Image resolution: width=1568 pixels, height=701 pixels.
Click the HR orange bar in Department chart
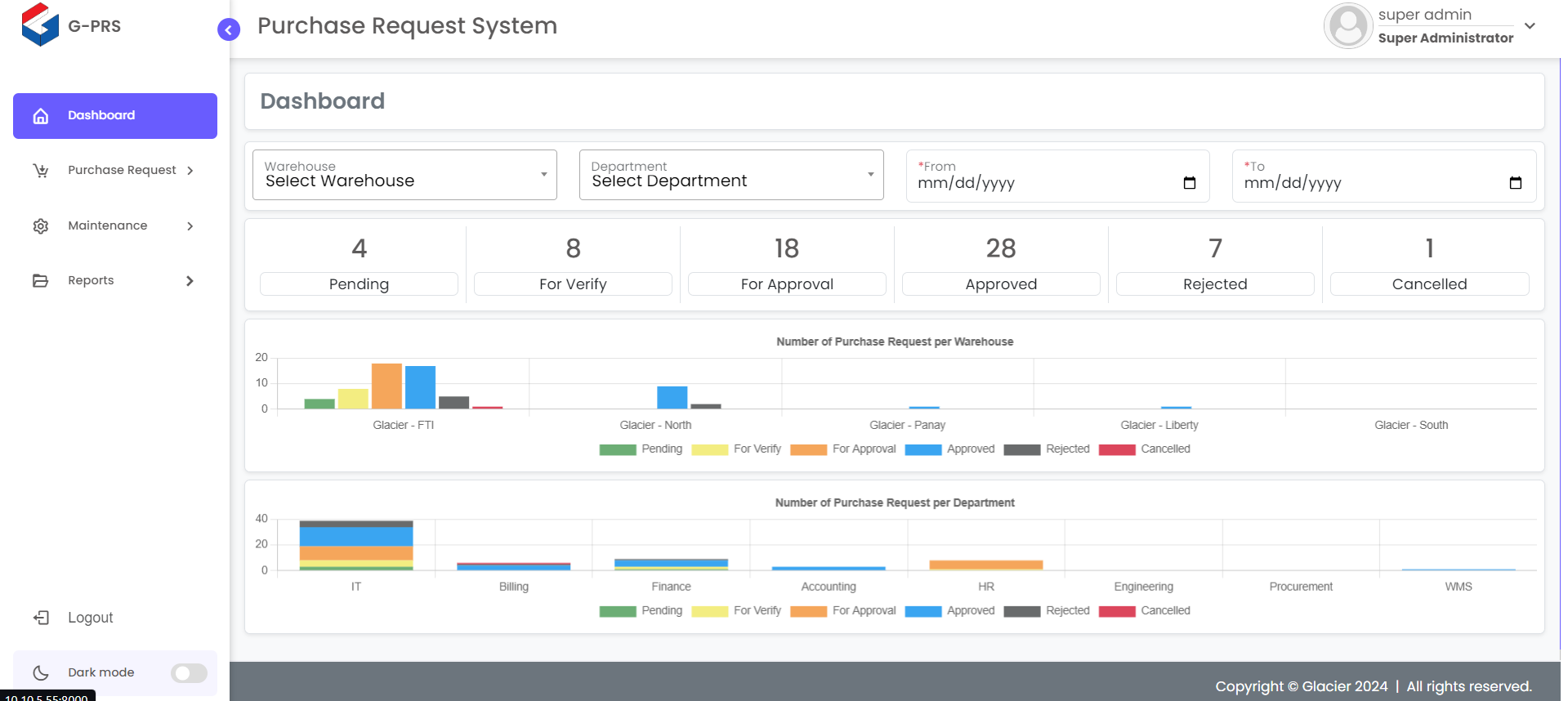[986, 565]
